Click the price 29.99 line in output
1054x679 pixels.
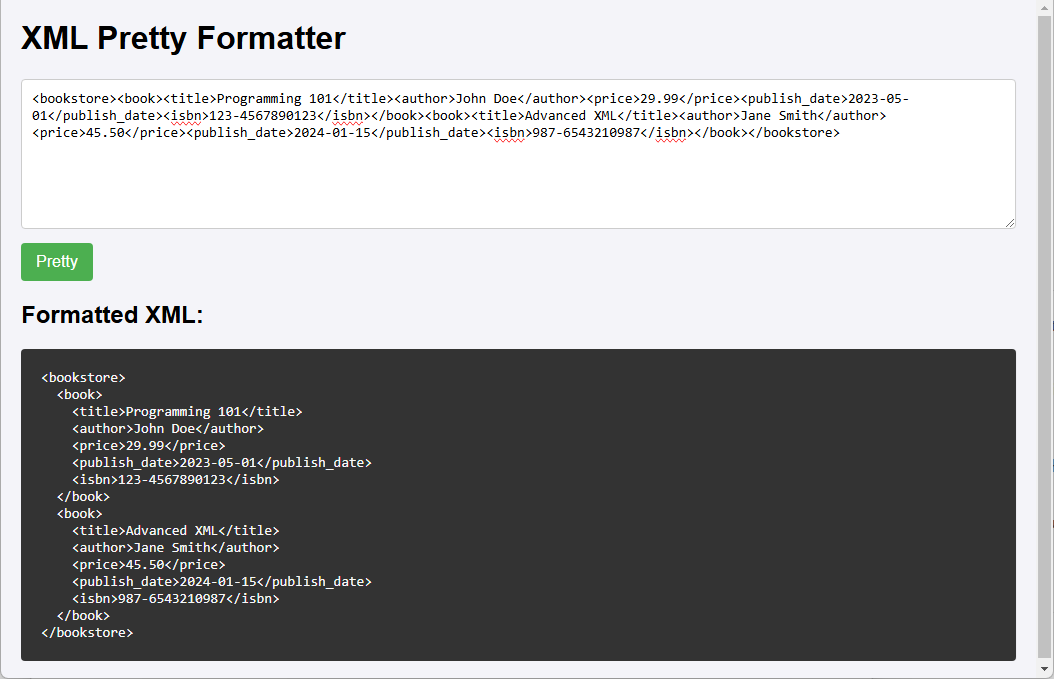point(149,446)
